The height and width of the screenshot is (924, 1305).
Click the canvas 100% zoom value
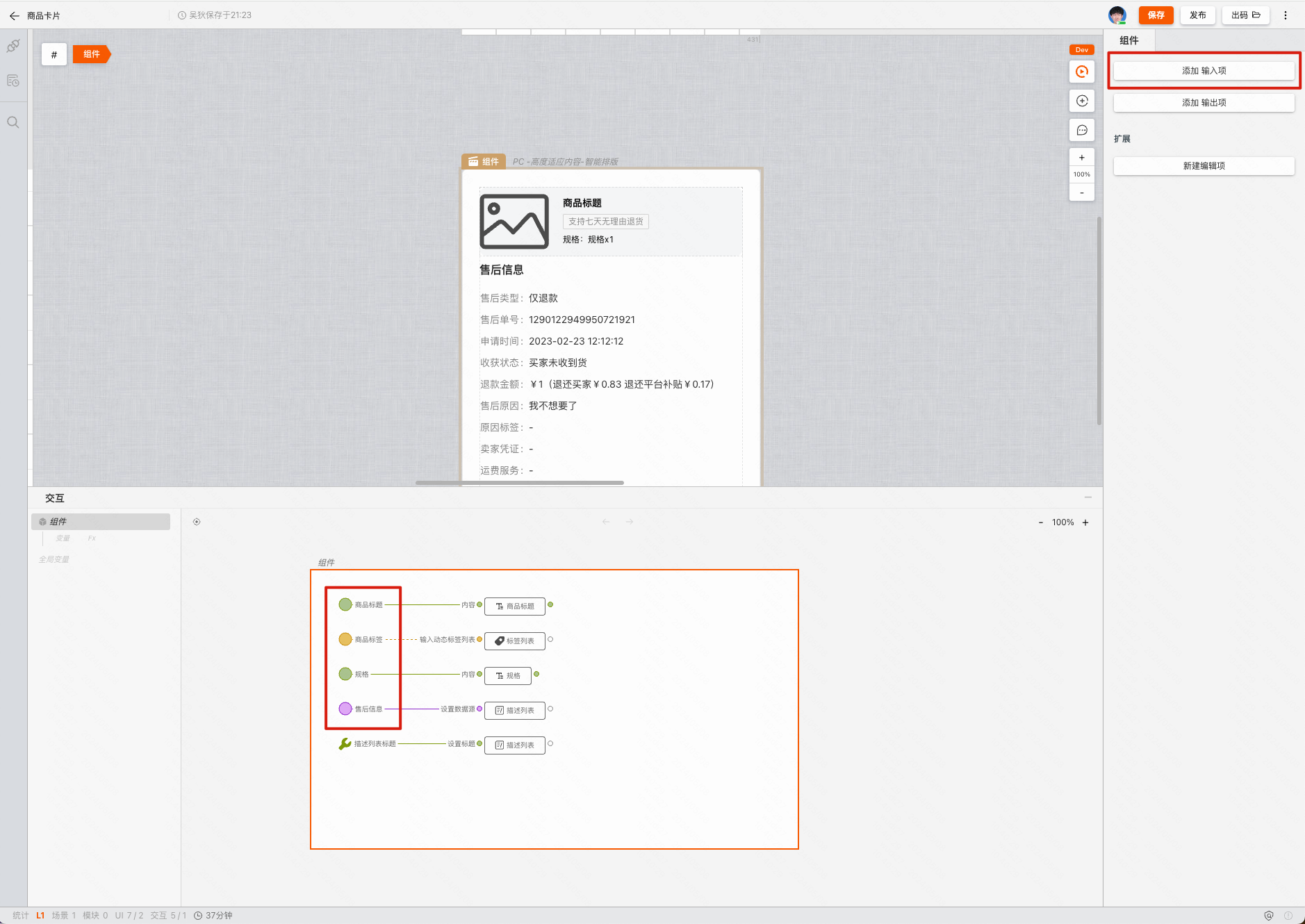tap(1082, 174)
